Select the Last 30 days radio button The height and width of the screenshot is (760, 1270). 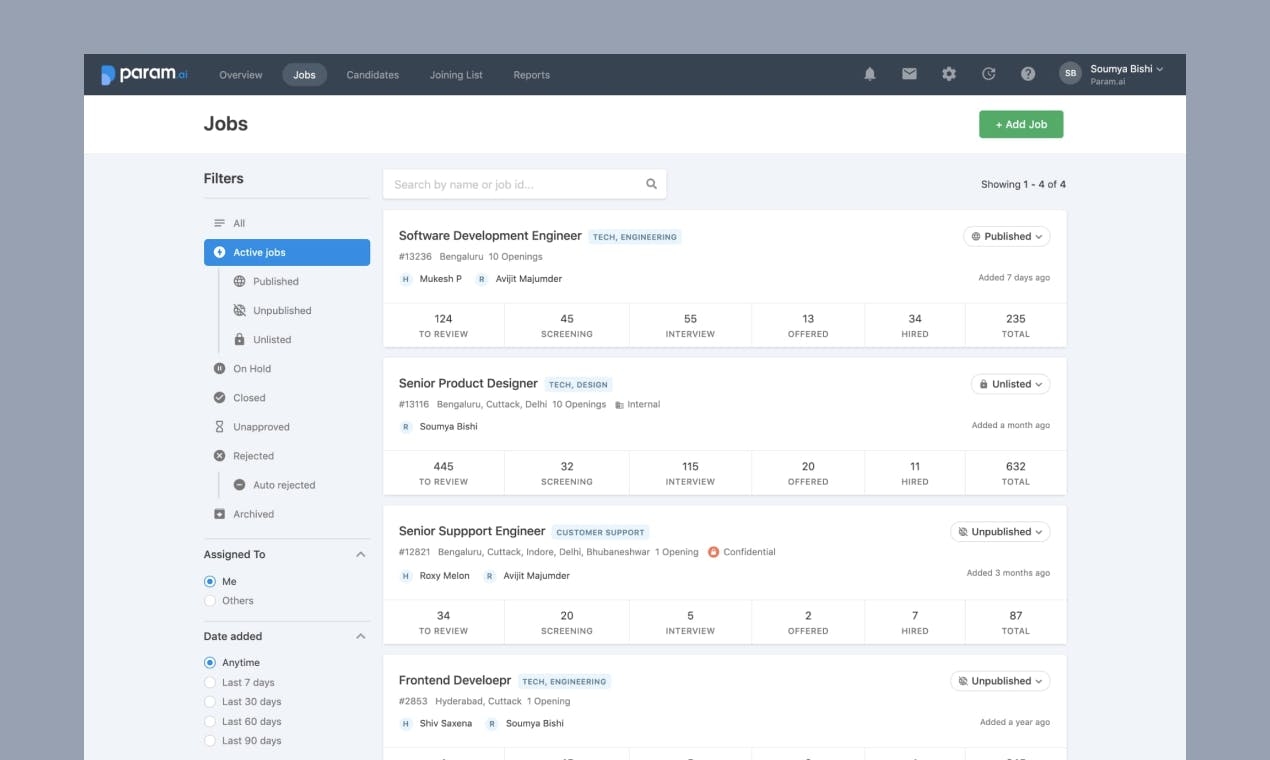pyautogui.click(x=210, y=702)
